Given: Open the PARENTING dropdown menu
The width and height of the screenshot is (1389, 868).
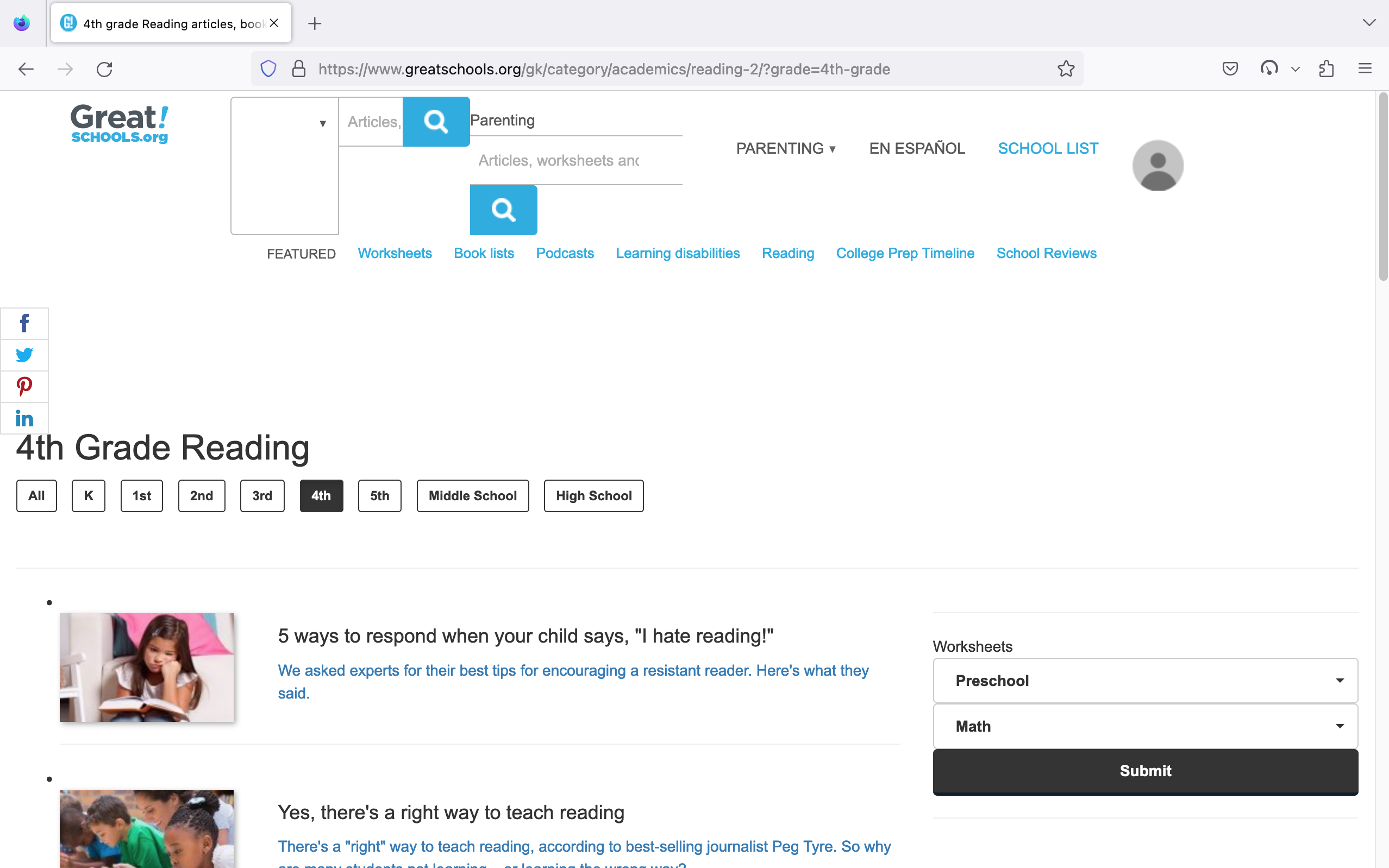Looking at the screenshot, I should (x=785, y=148).
